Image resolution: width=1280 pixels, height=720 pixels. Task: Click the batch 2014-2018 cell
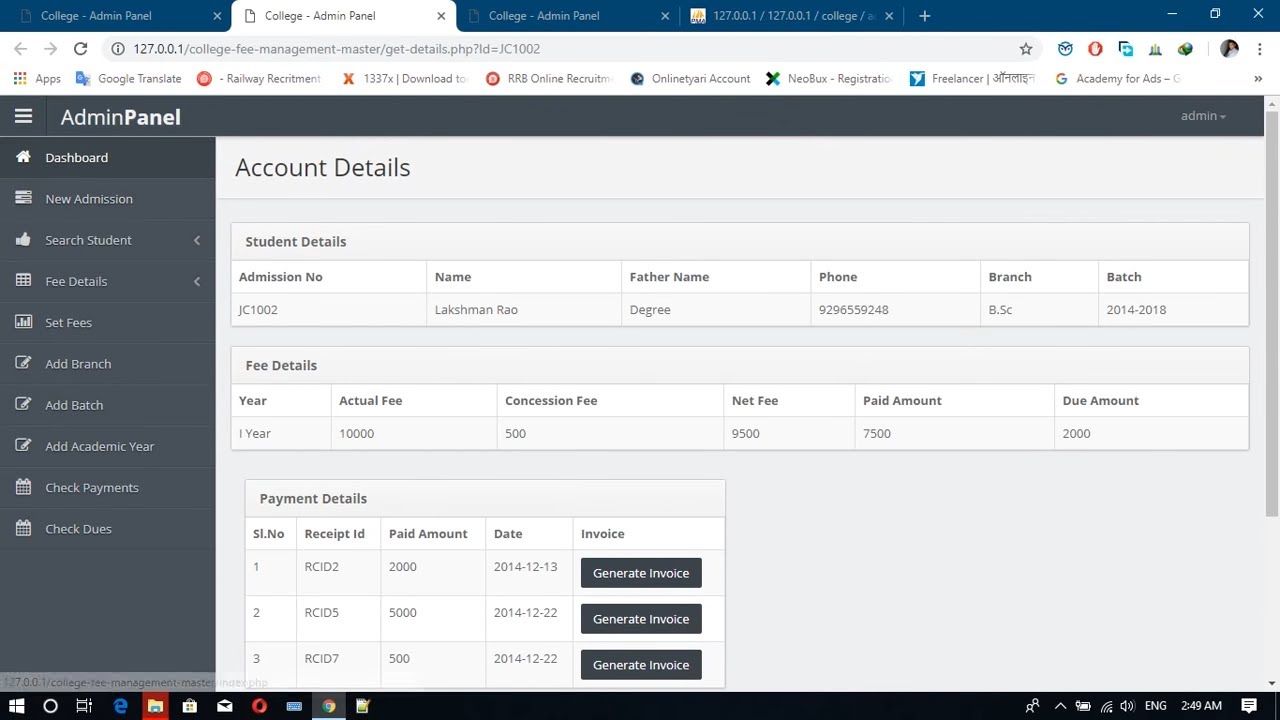[x=1173, y=310]
